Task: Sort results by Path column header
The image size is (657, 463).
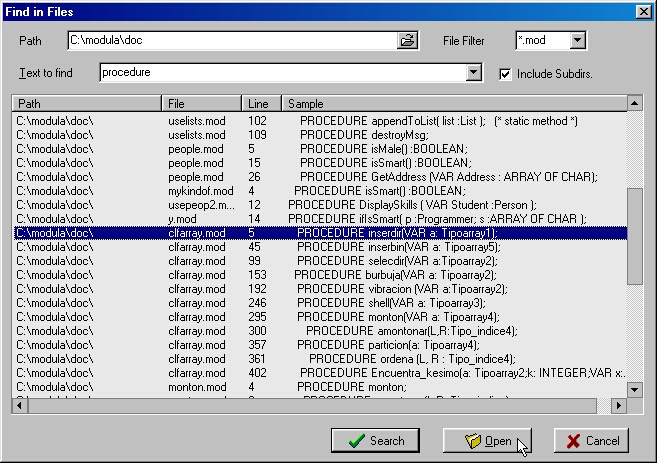Action: coord(86,103)
